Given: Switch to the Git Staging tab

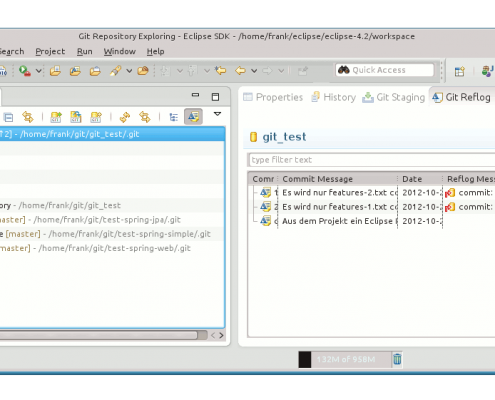Looking at the screenshot, I should (394, 97).
